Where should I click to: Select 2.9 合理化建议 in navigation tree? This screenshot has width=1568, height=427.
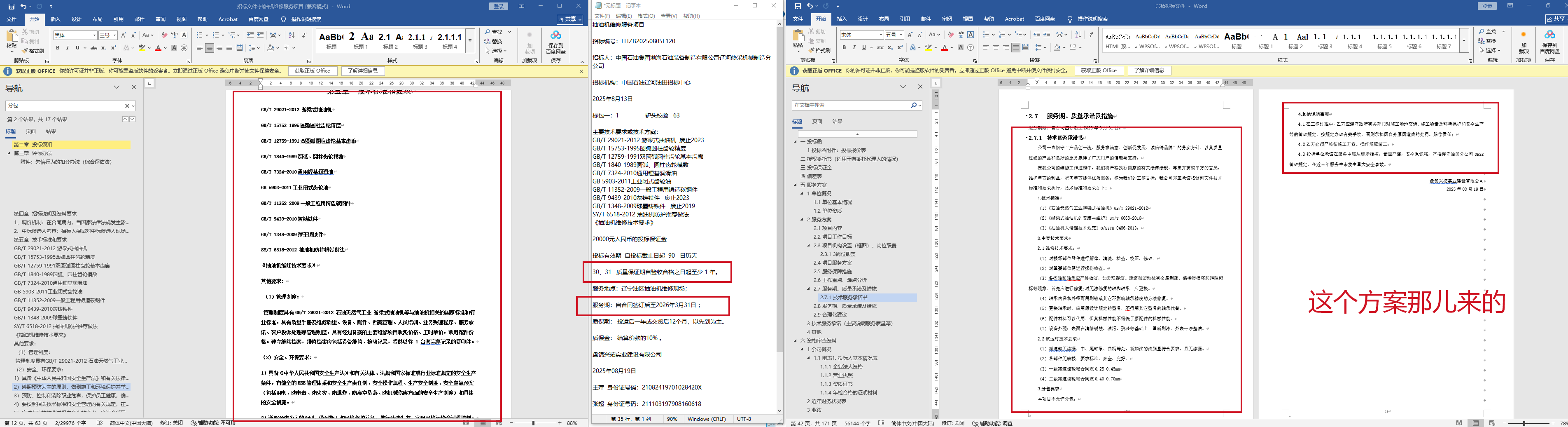point(830,315)
